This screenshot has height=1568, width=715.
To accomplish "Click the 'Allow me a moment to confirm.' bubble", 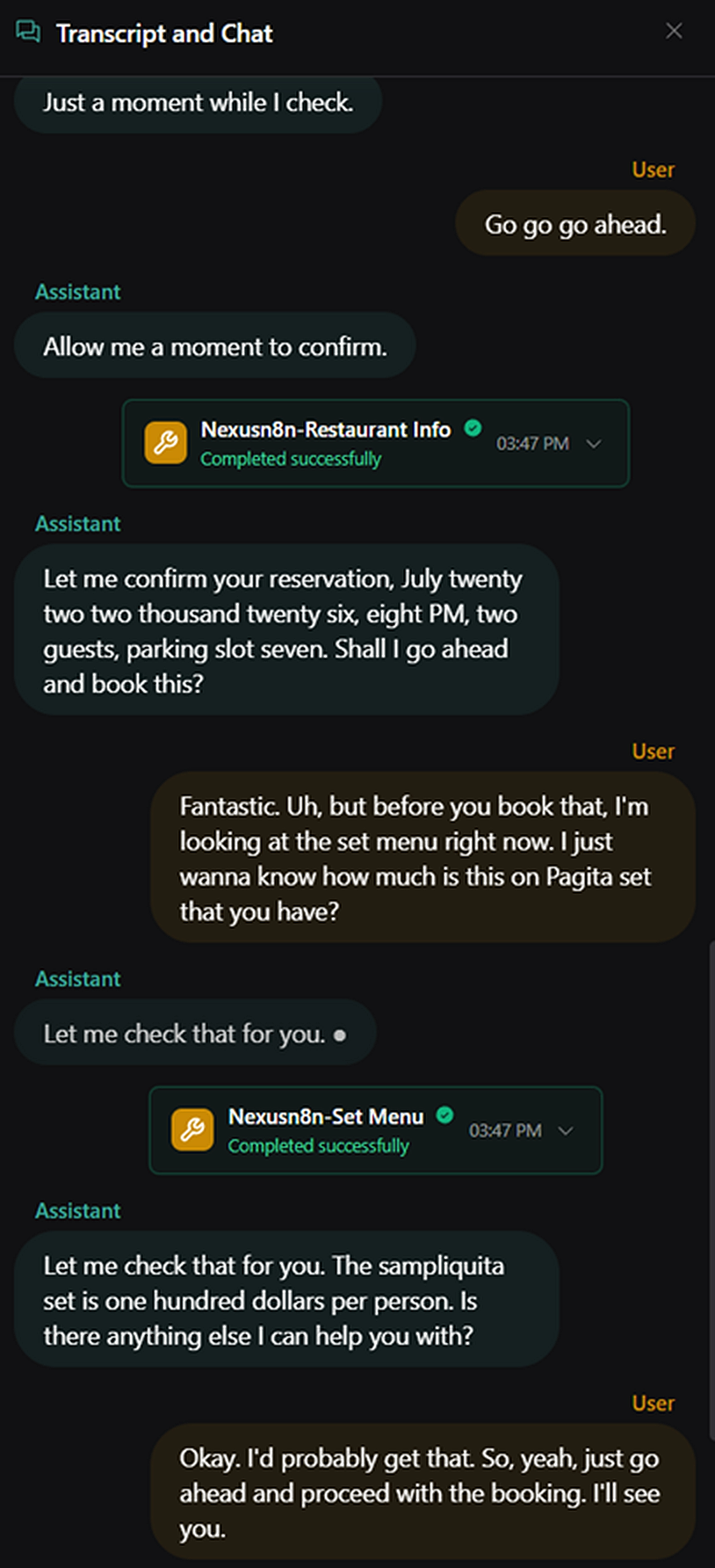I will pos(215,346).
